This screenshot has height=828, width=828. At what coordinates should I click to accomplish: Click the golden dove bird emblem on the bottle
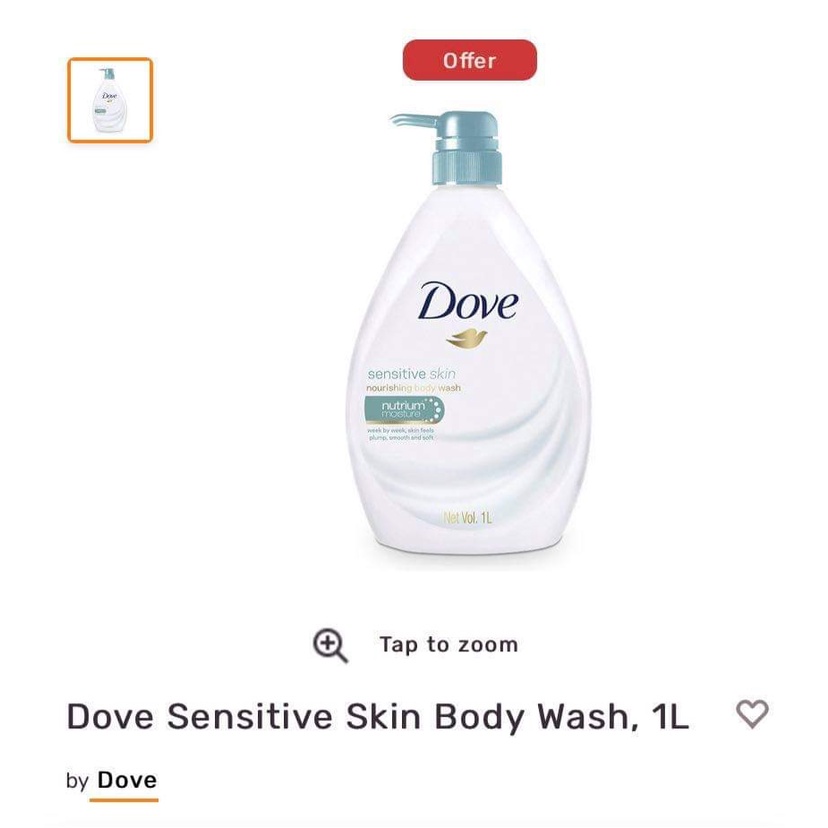466,338
